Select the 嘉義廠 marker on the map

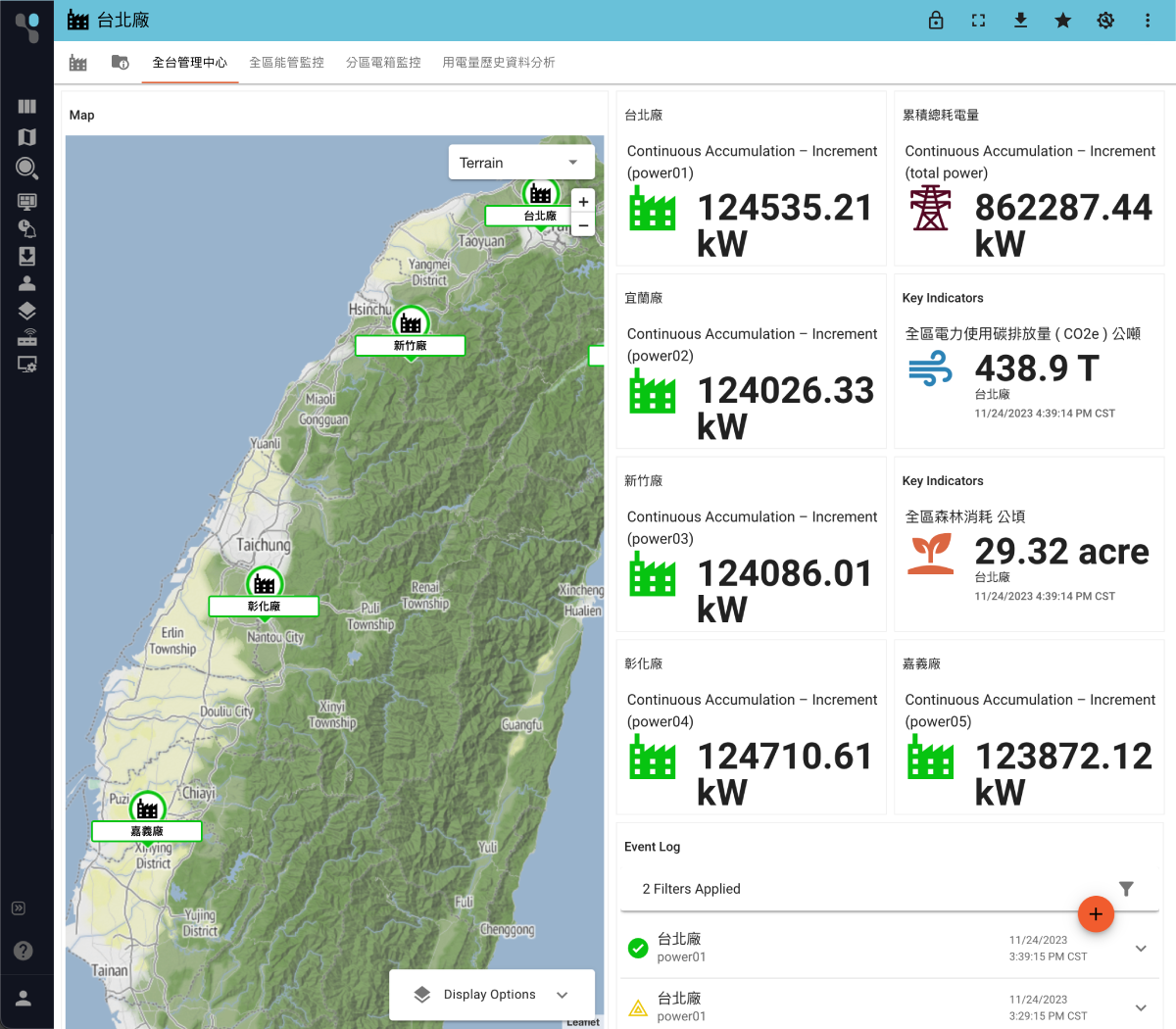(147, 809)
